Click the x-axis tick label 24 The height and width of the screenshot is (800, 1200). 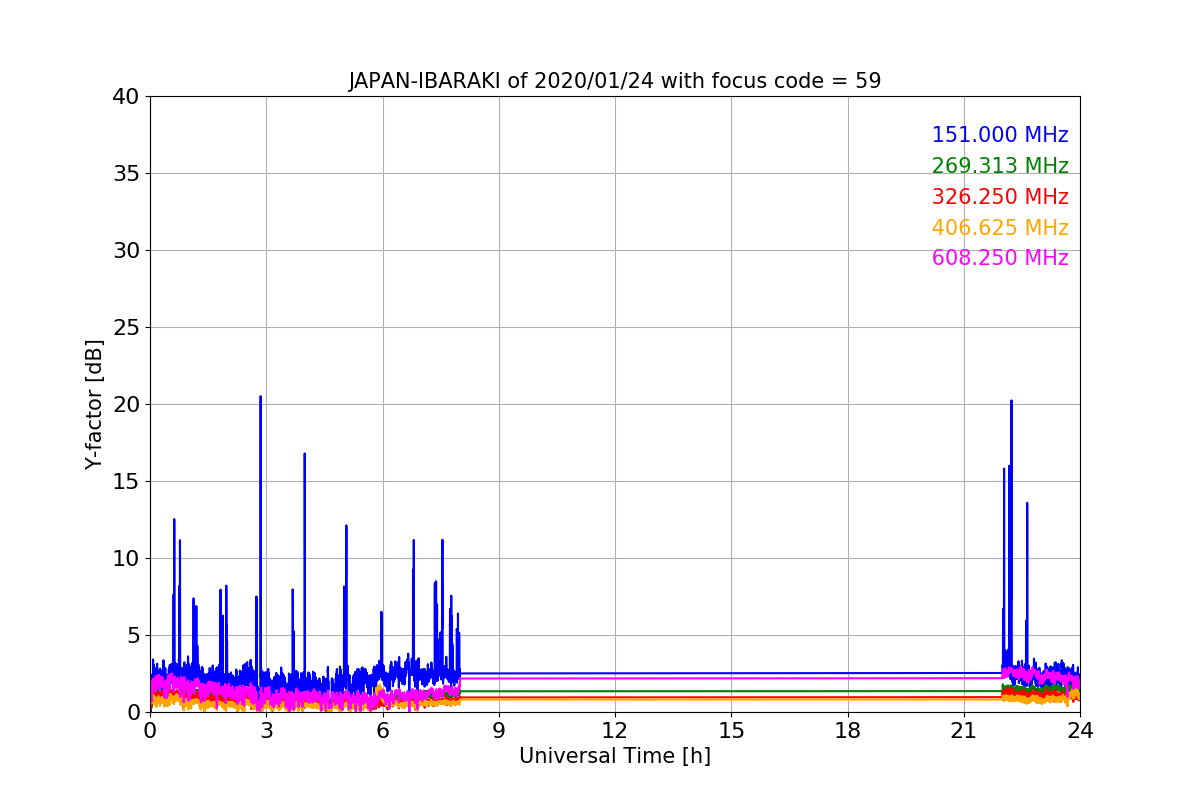(1080, 731)
